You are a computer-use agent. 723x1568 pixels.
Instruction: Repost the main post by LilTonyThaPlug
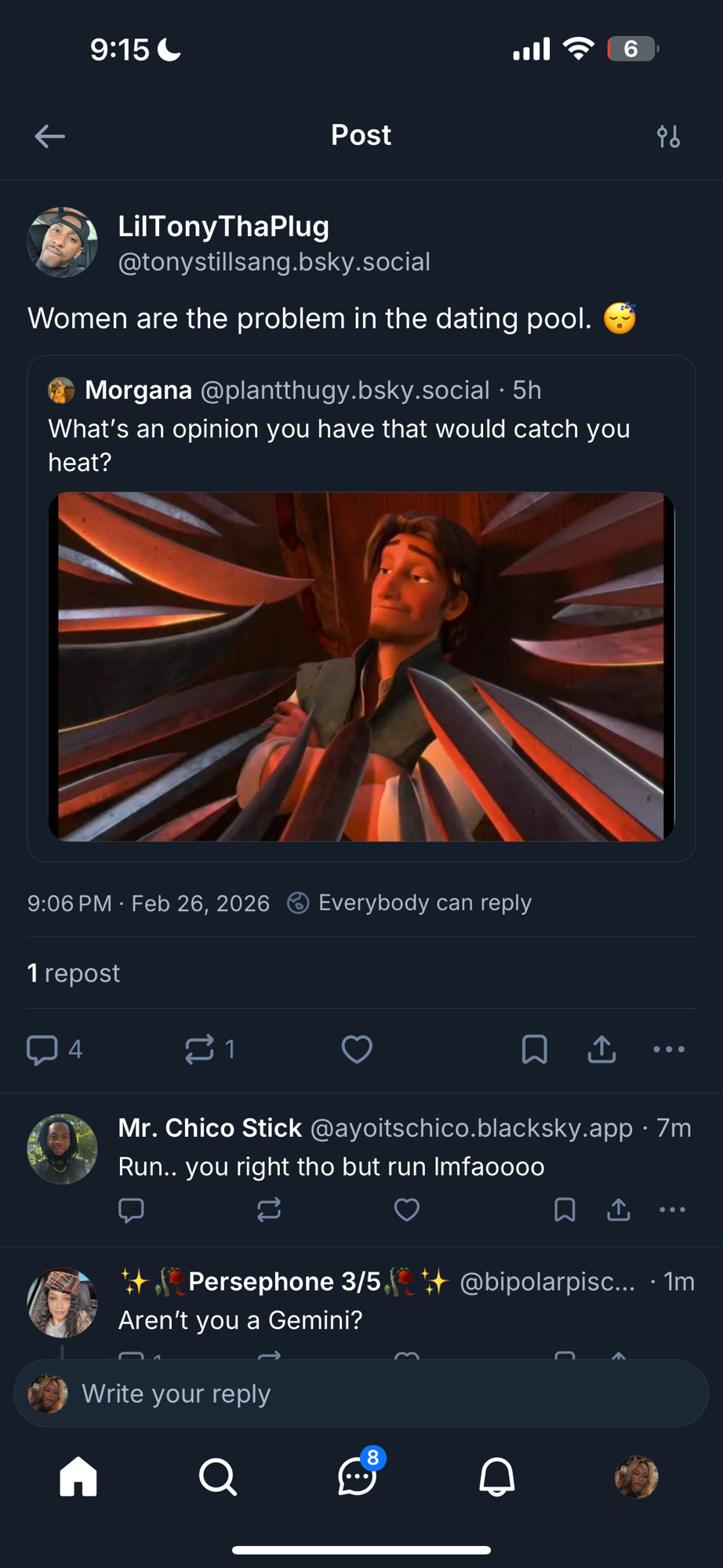(199, 1049)
